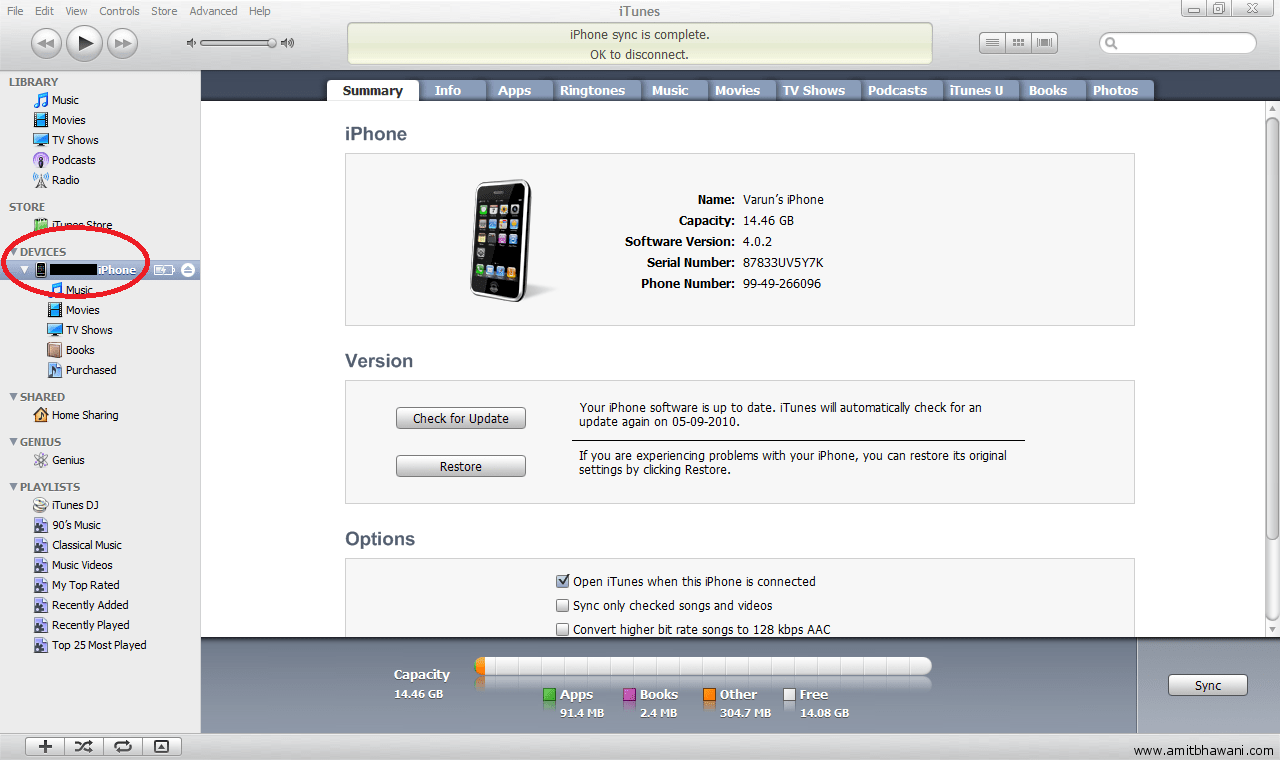Image resolution: width=1280 pixels, height=760 pixels.
Task: Toggle repeat button
Action: [123, 746]
